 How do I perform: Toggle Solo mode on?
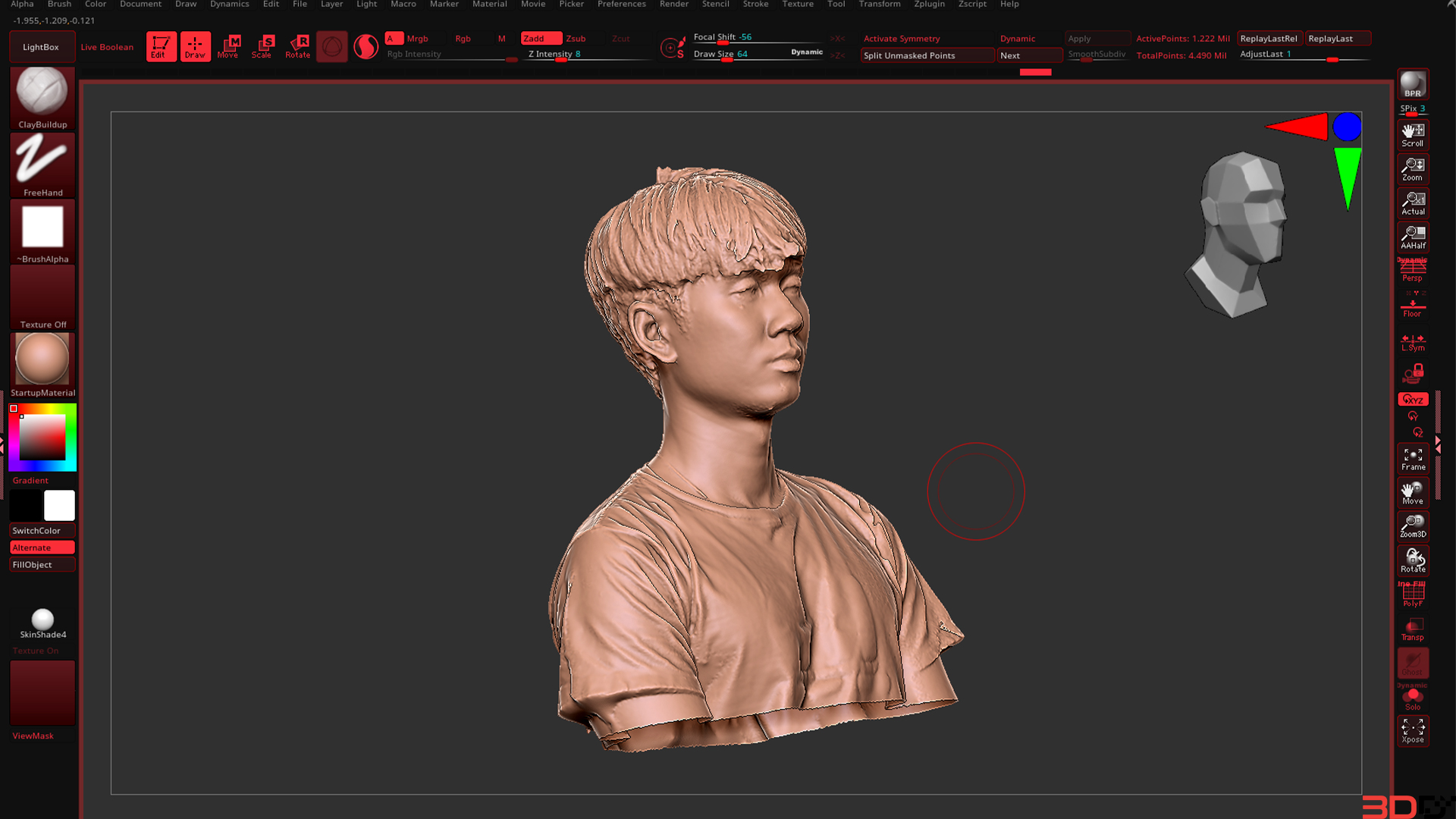pyautogui.click(x=1413, y=698)
